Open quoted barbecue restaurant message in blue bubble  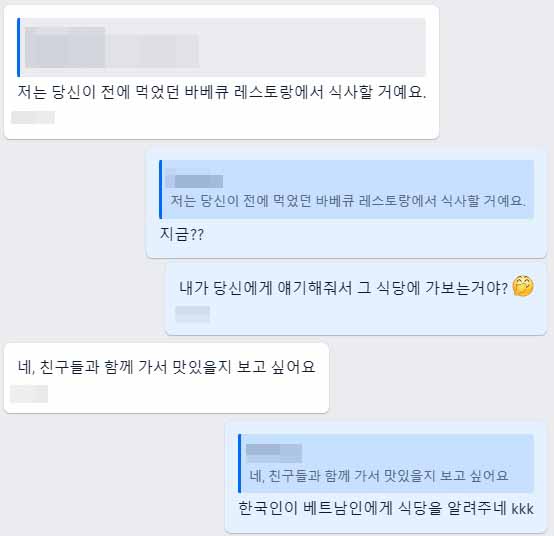click(x=347, y=189)
